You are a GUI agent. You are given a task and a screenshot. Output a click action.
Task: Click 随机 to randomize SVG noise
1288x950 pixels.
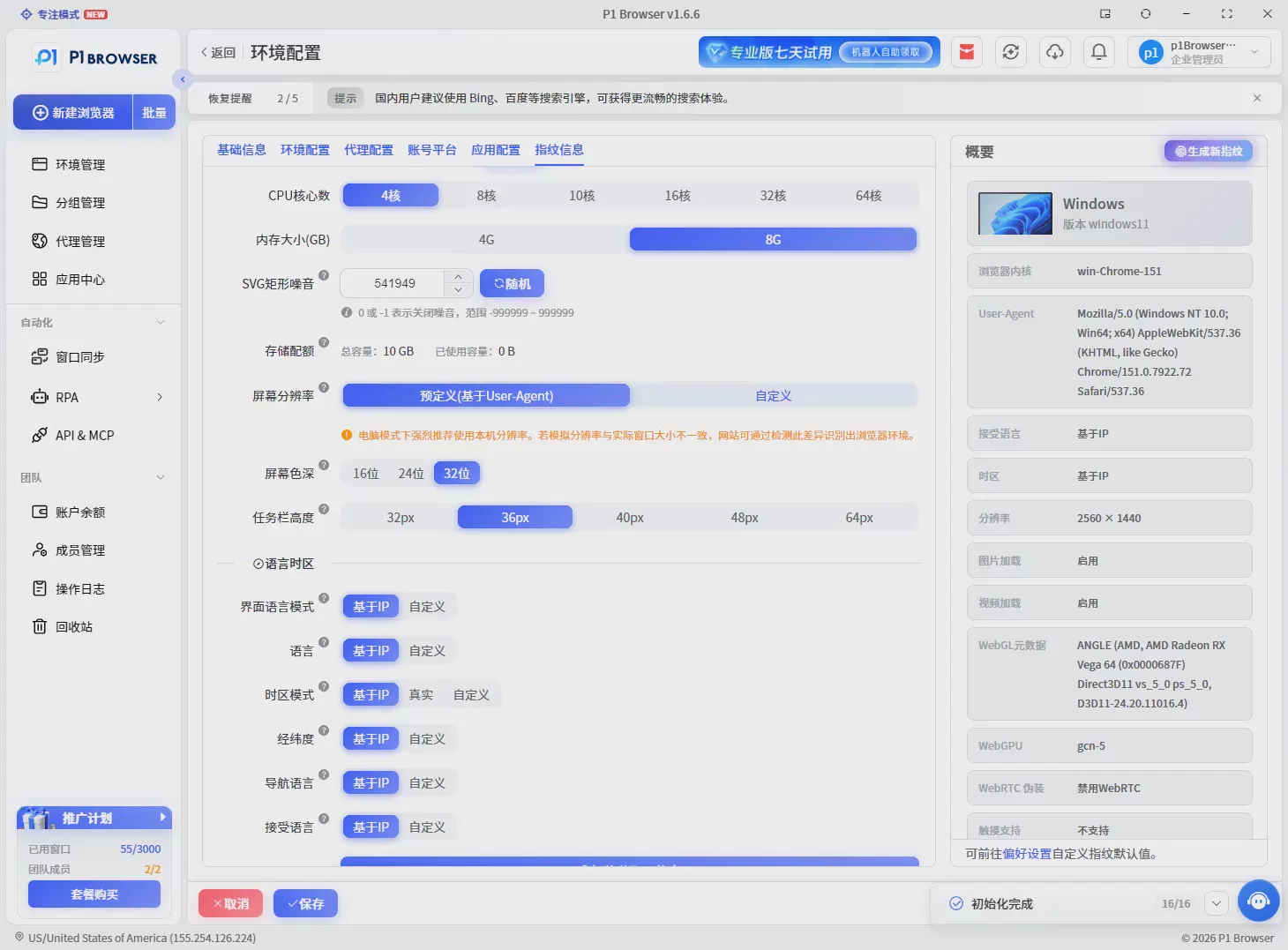512,283
